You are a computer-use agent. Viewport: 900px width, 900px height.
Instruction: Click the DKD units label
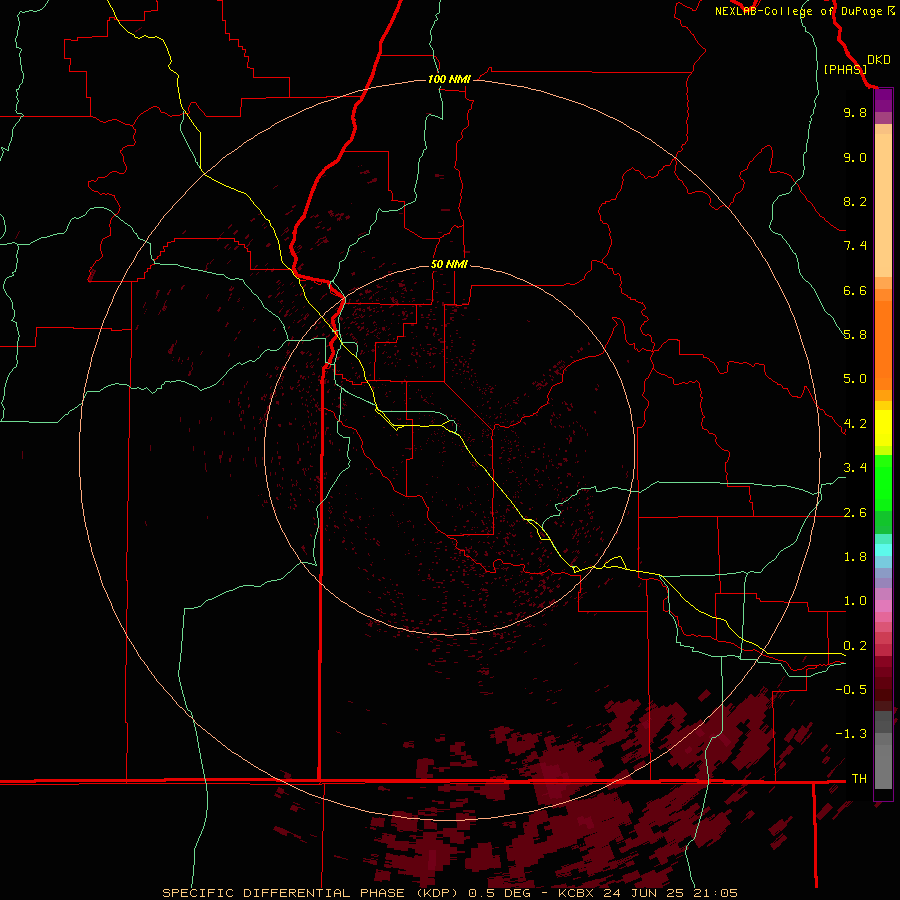point(879,60)
